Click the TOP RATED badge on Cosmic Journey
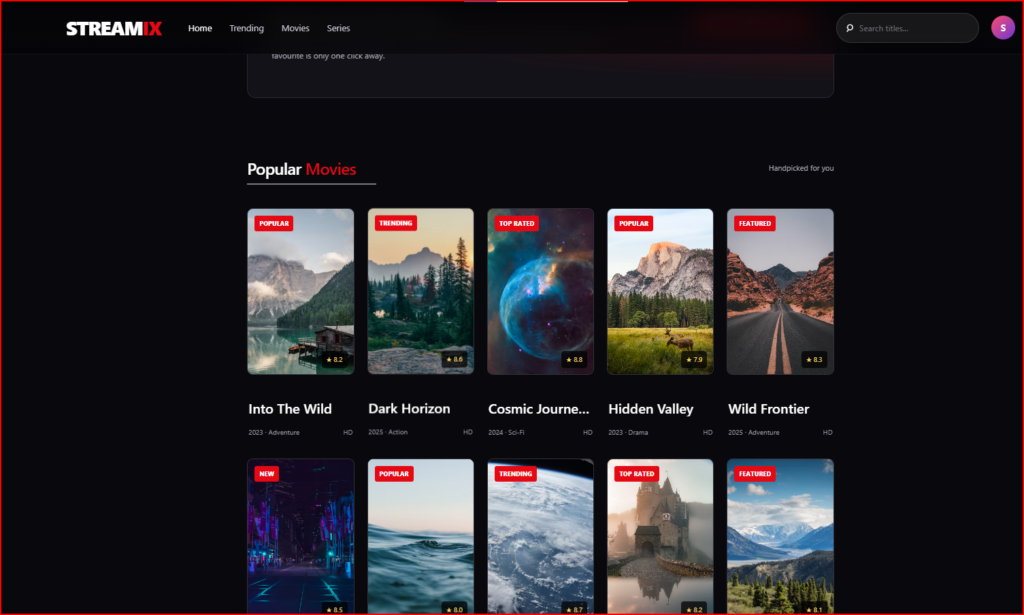Screen dimensions: 1024x615 click(x=517, y=223)
